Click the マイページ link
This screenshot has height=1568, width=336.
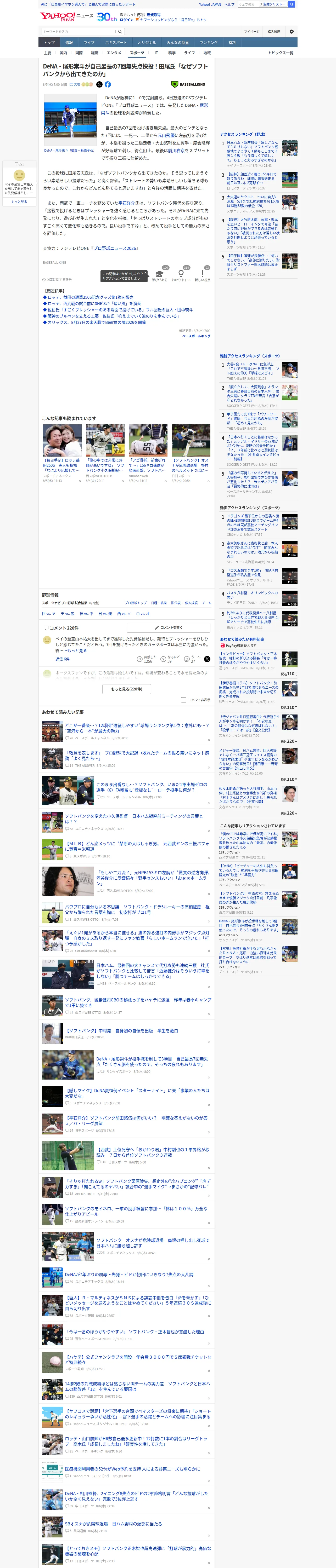(x=251, y=32)
